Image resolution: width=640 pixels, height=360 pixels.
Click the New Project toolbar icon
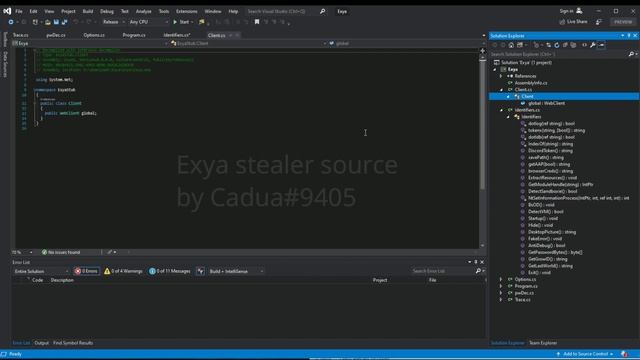36,22
